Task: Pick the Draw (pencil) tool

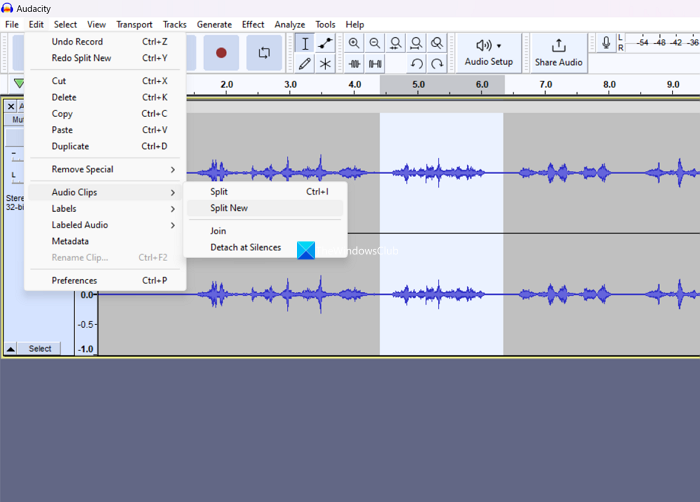Action: (305, 64)
